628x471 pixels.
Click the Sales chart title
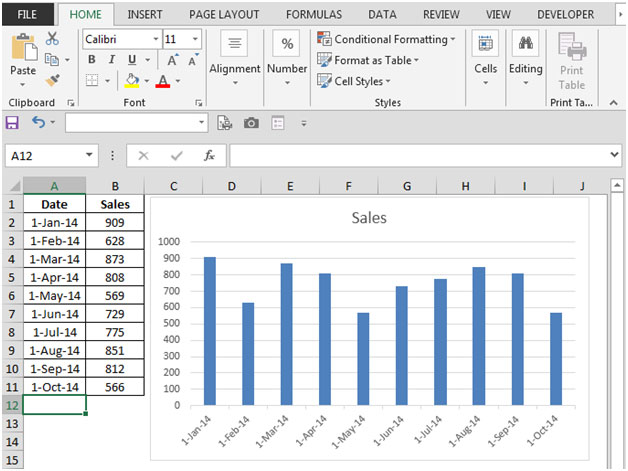pos(369,217)
